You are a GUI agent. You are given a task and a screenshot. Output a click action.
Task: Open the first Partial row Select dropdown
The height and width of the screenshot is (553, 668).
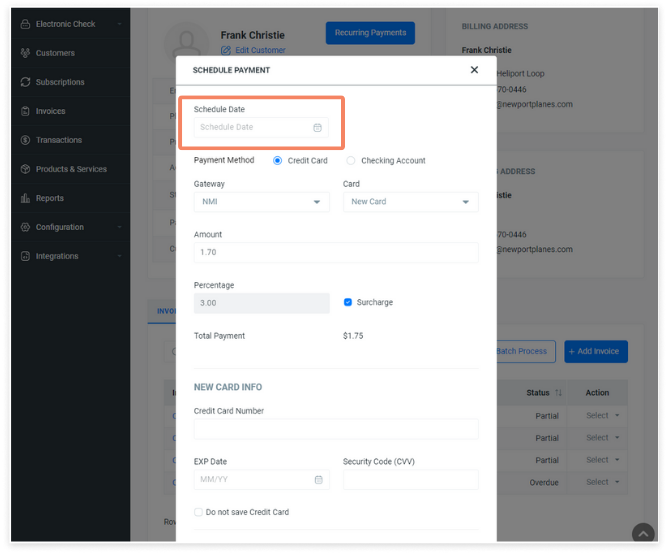point(602,415)
